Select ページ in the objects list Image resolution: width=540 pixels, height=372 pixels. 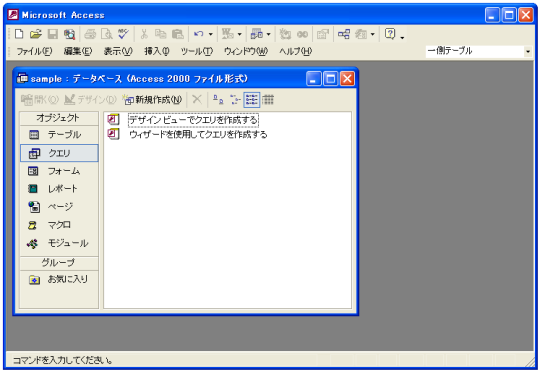point(59,207)
